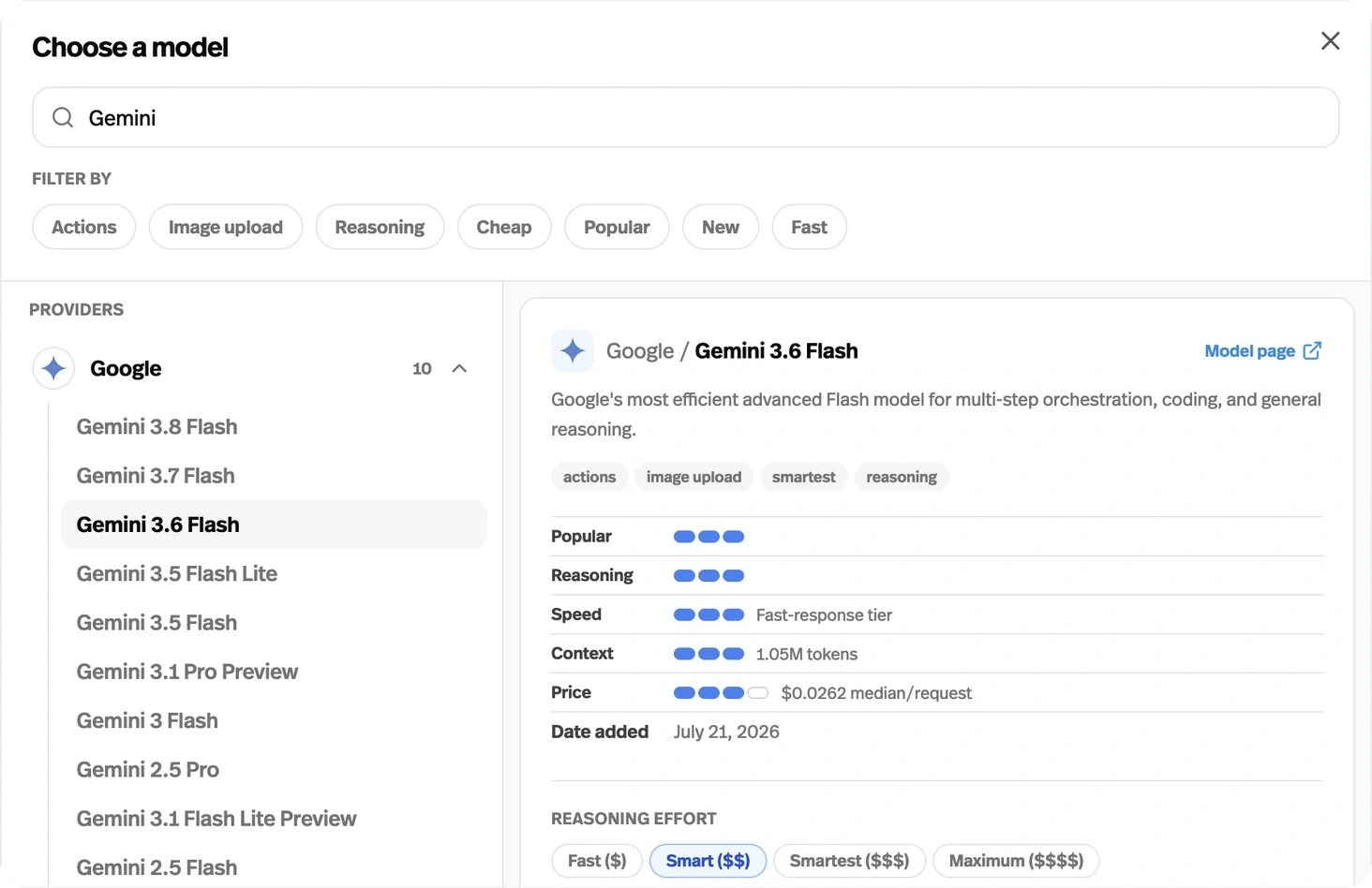Click the FILTER BY label
Viewport: 1372px width, 888px height.
coord(71,179)
